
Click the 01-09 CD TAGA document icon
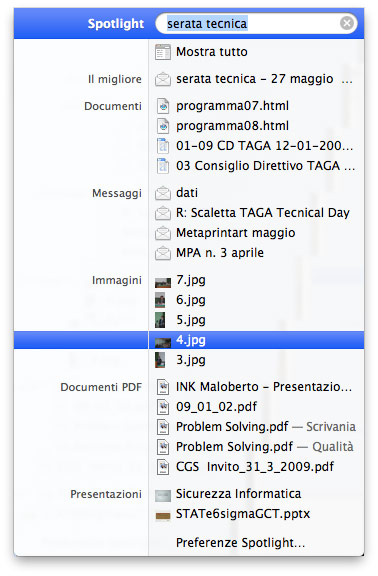click(163, 146)
